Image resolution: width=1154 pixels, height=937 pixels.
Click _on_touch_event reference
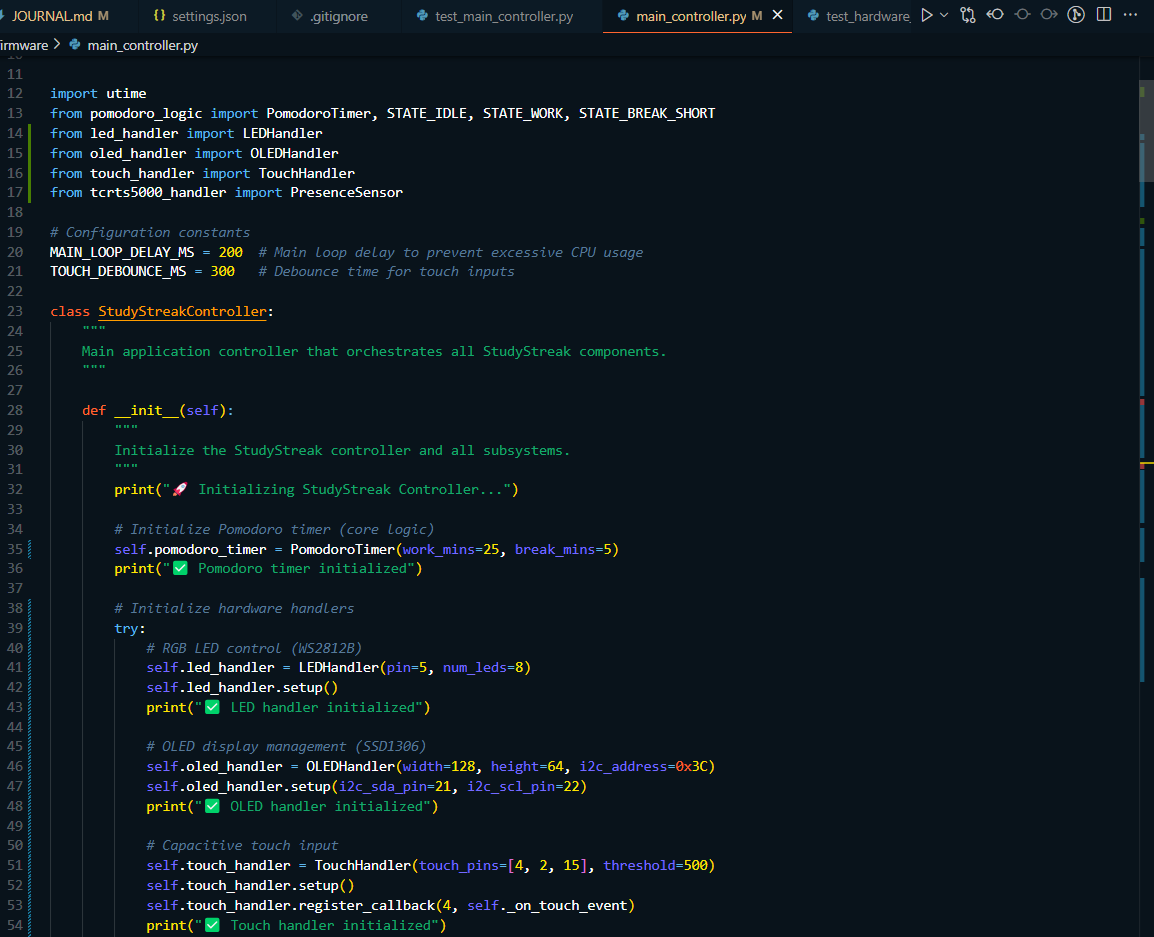[x=565, y=905]
